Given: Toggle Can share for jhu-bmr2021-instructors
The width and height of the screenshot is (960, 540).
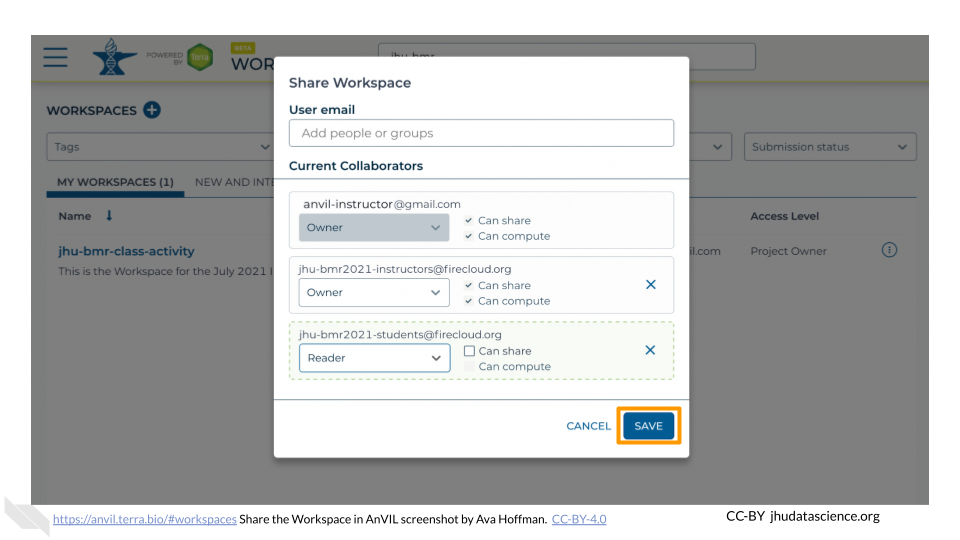Looking at the screenshot, I should (x=468, y=285).
